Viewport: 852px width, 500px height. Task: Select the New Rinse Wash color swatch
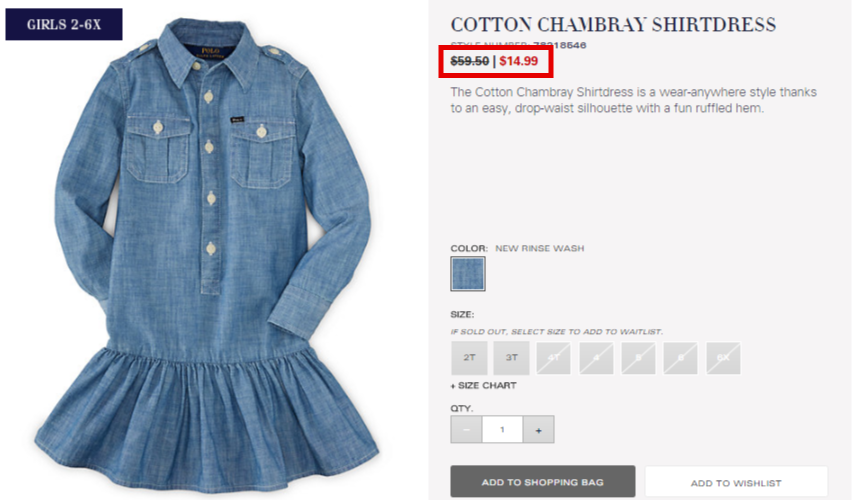tap(468, 274)
